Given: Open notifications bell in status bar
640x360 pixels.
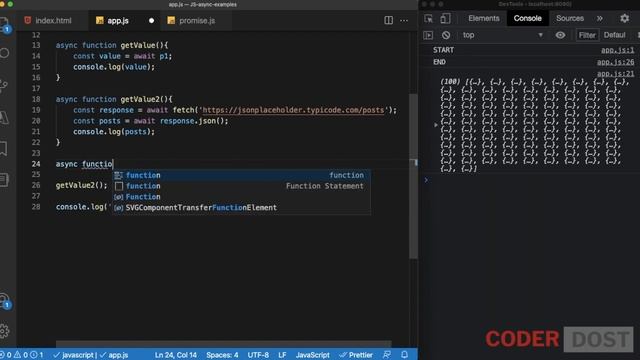Looking at the screenshot, I should [404, 355].
